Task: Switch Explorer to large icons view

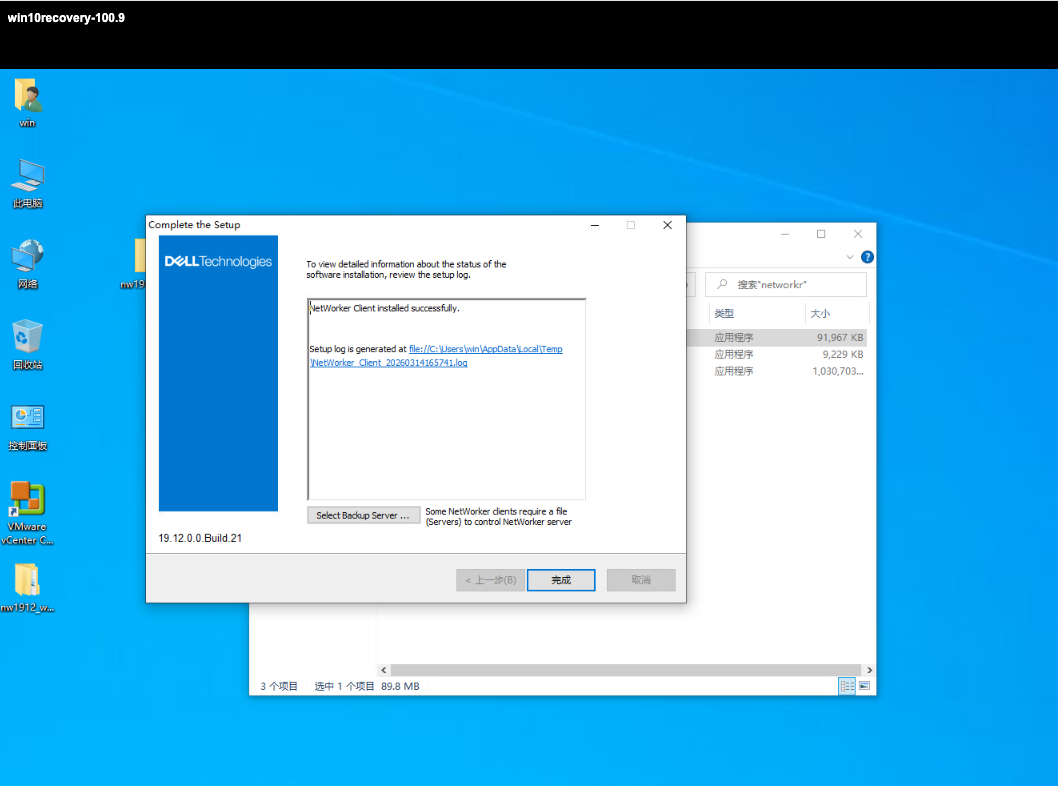Action: tap(864, 686)
